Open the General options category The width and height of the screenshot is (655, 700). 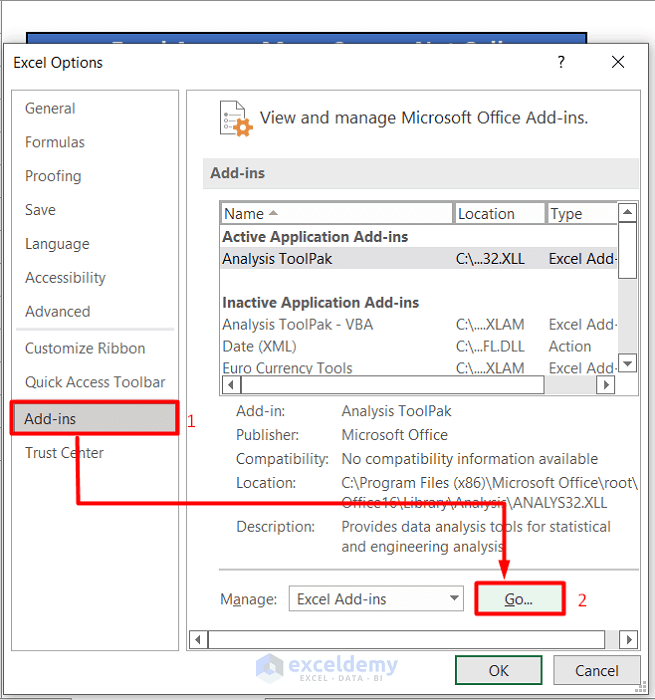coord(50,108)
